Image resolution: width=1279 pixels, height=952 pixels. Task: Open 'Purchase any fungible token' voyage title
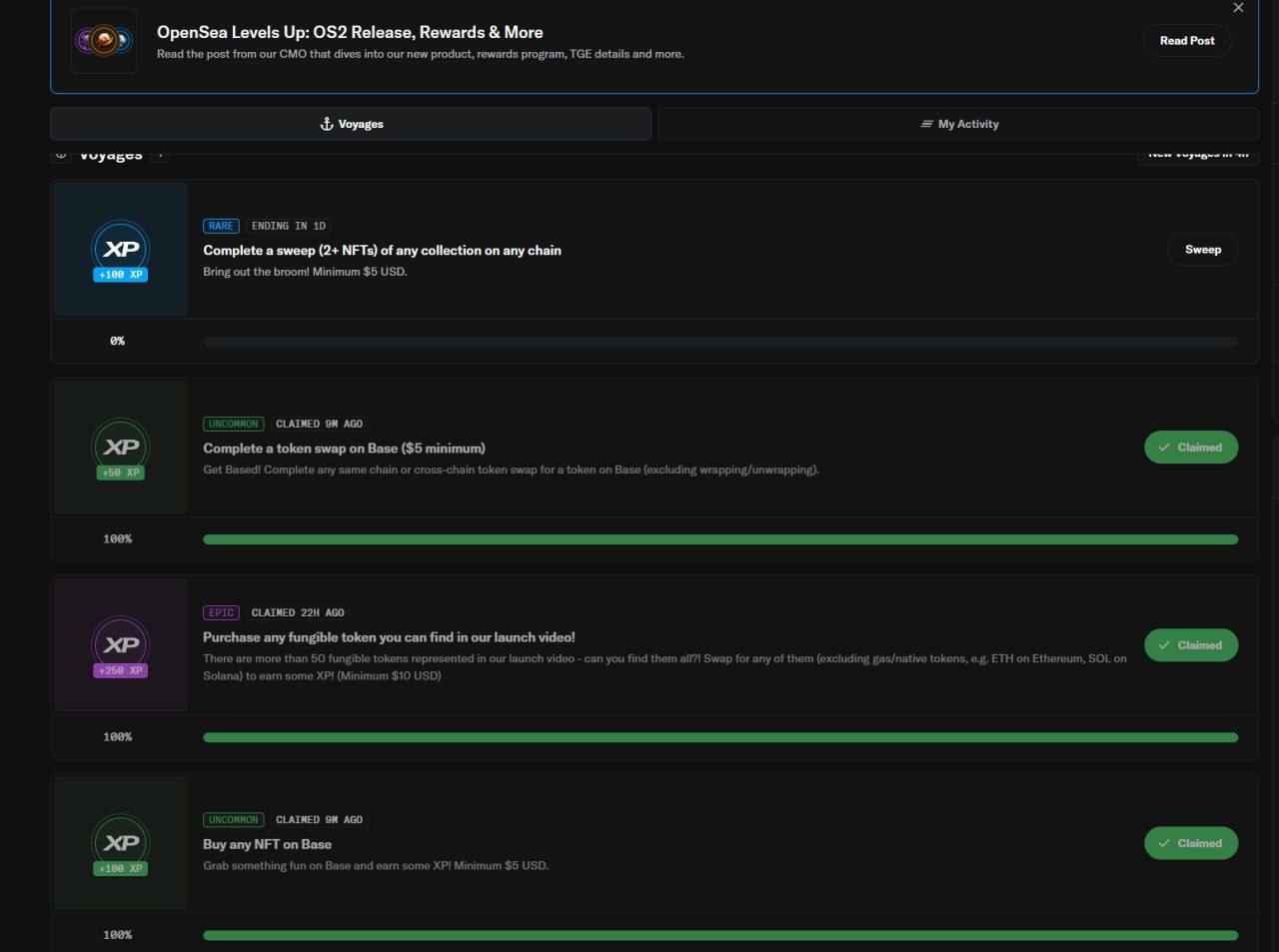tap(389, 636)
